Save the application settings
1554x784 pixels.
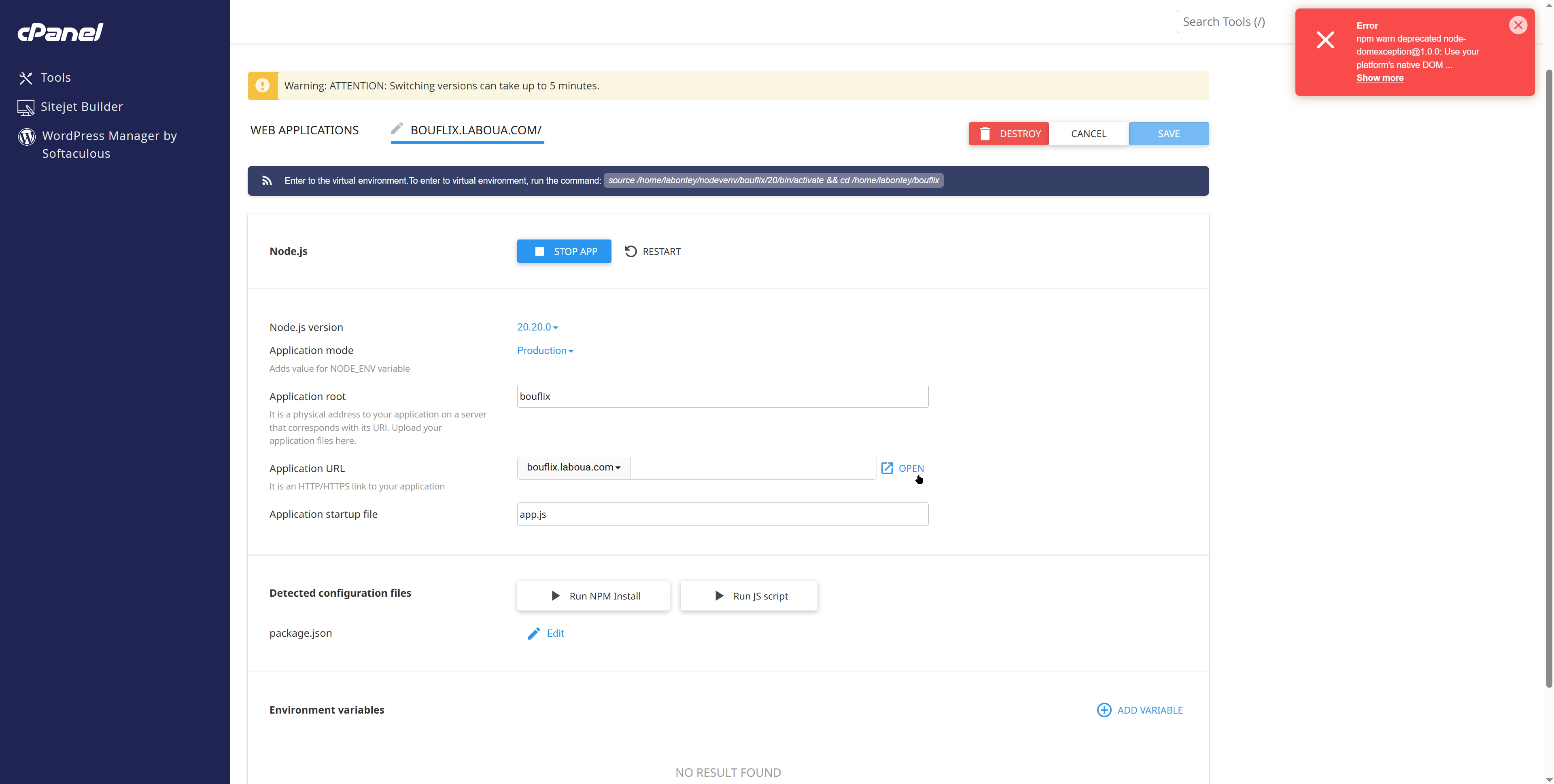1168,134
